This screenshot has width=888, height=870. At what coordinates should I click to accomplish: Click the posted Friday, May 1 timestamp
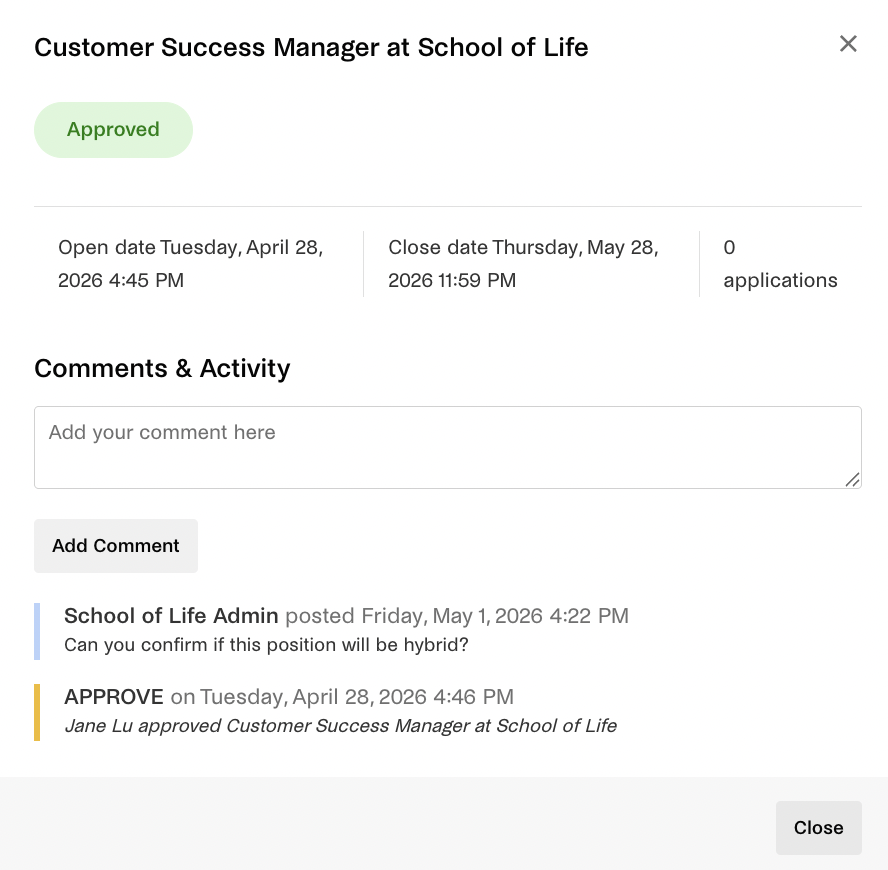coord(457,616)
